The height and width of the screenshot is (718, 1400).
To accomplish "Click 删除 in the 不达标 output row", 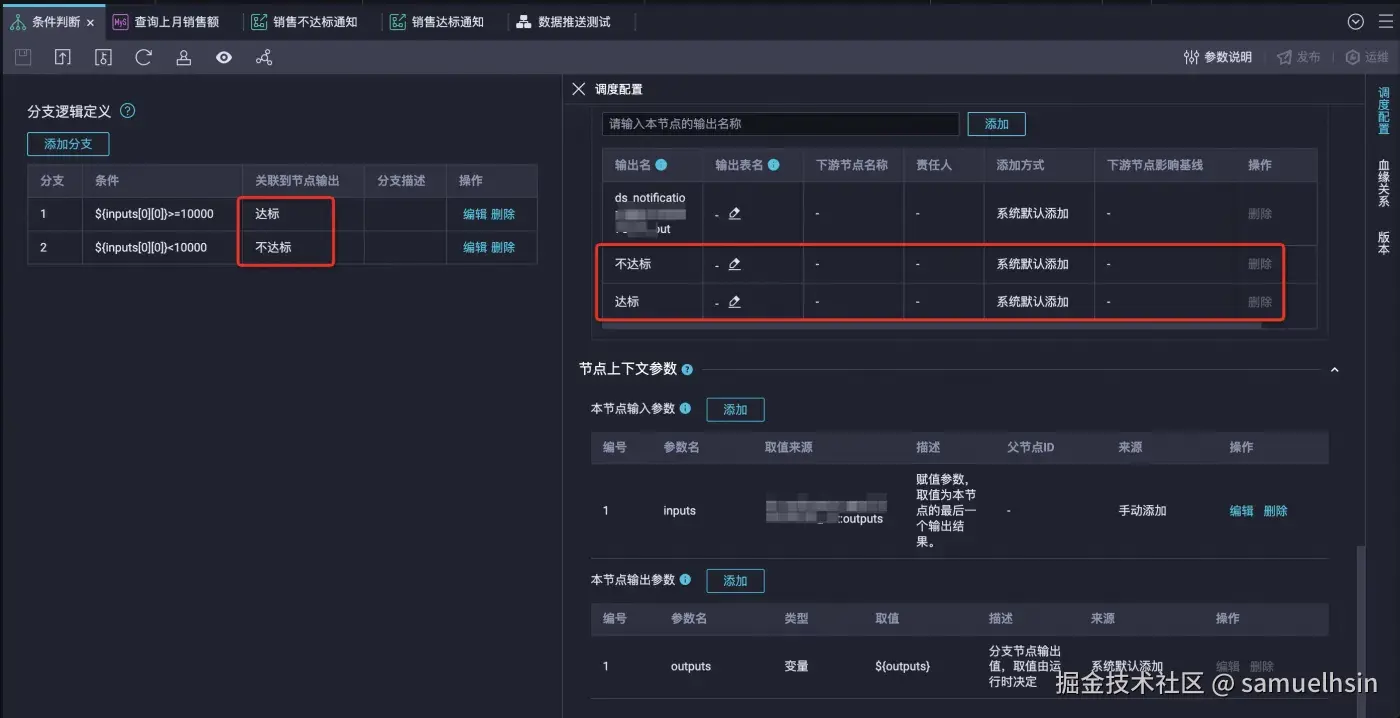I will point(1260,264).
